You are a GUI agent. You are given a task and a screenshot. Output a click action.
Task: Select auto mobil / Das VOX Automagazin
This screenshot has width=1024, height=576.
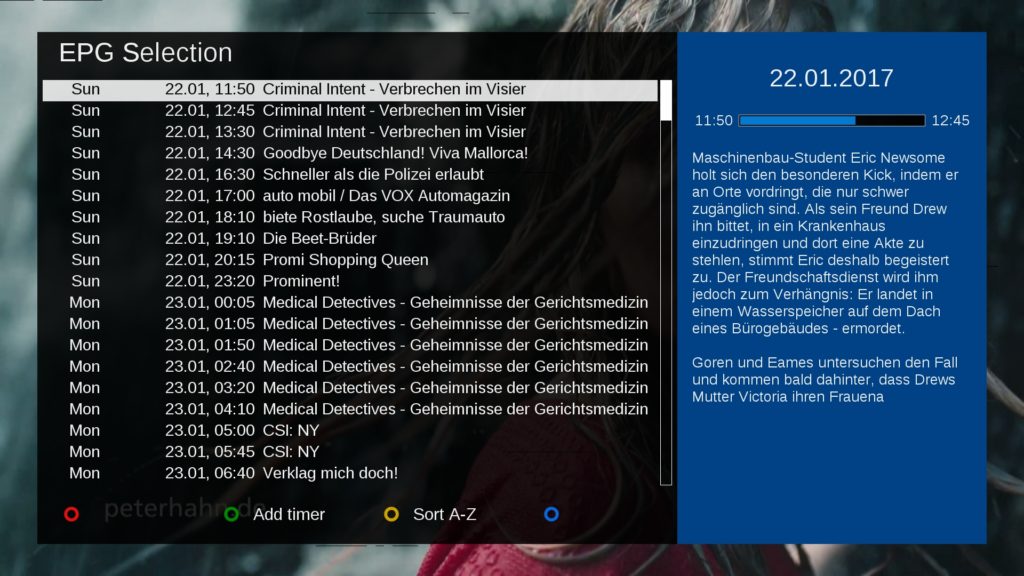coord(350,196)
